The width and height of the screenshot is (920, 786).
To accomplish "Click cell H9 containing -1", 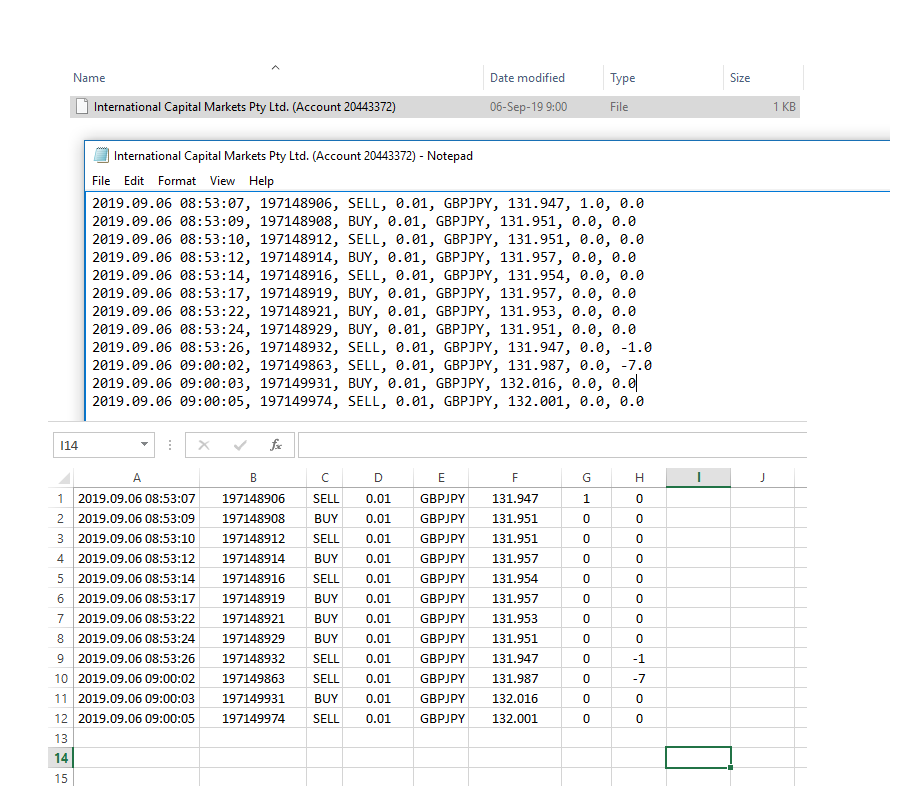I will pos(639,659).
